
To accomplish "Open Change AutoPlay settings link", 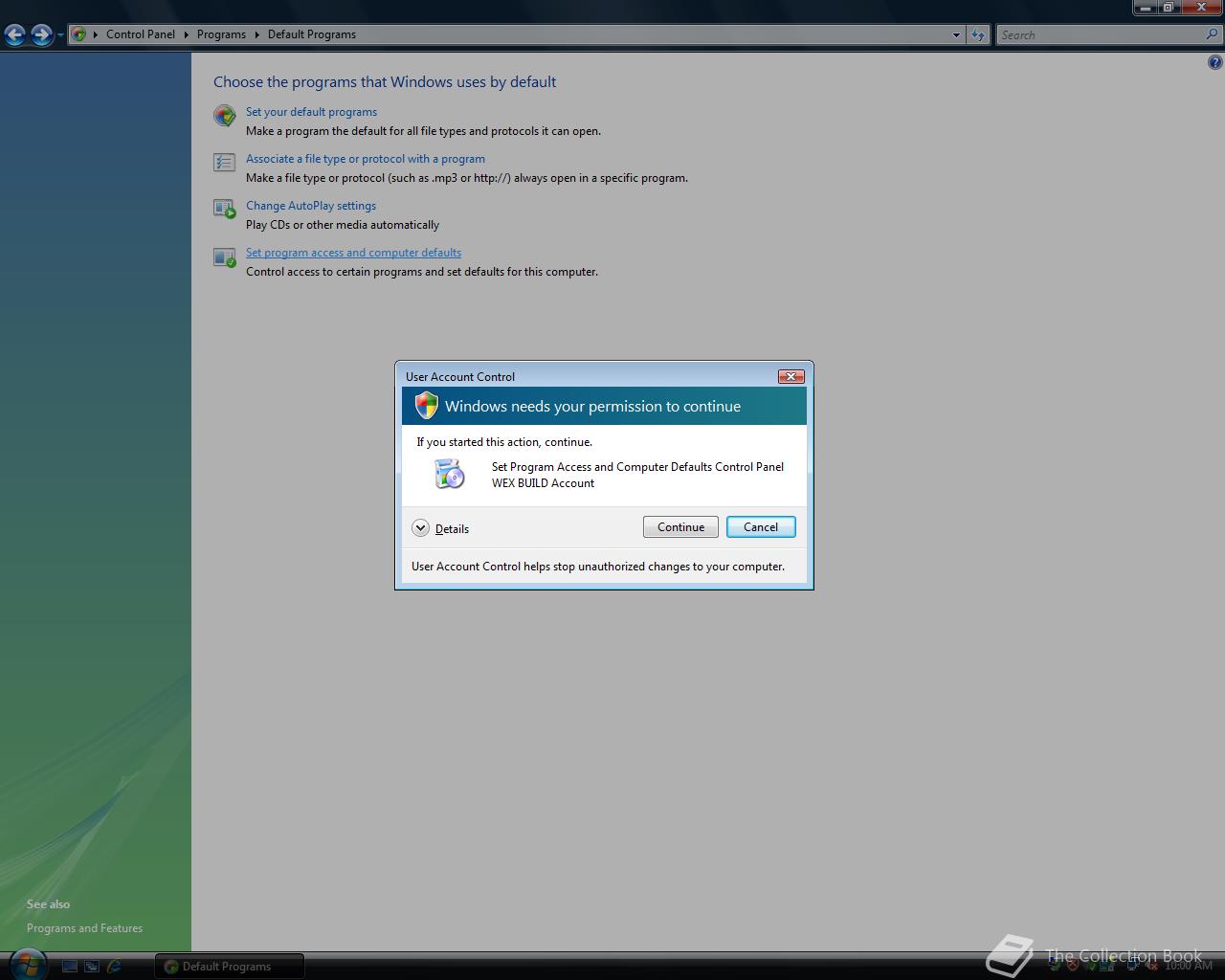I will (311, 206).
